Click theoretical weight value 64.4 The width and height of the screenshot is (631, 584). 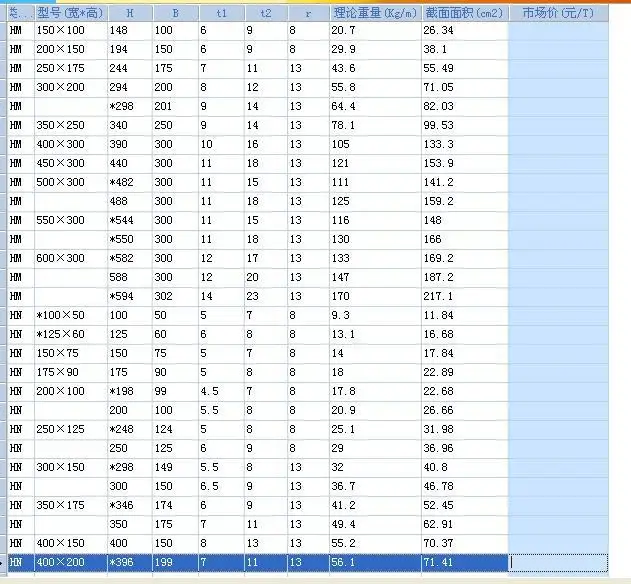pos(343,106)
